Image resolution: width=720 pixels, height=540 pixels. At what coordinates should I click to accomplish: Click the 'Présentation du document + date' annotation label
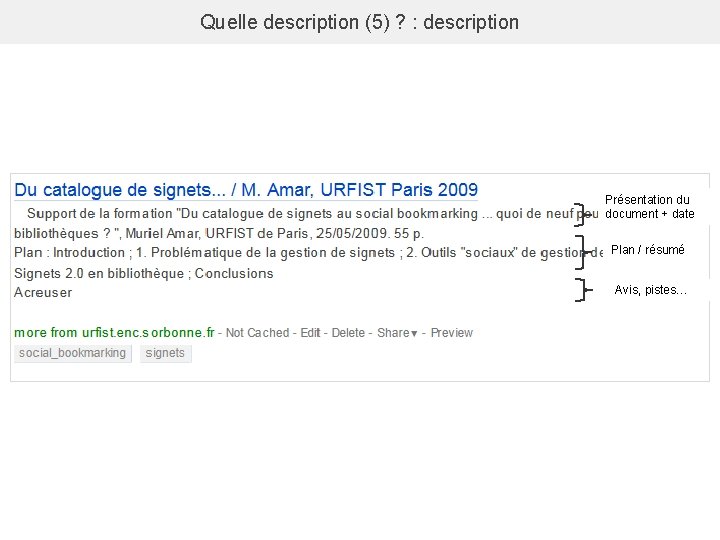point(649,207)
